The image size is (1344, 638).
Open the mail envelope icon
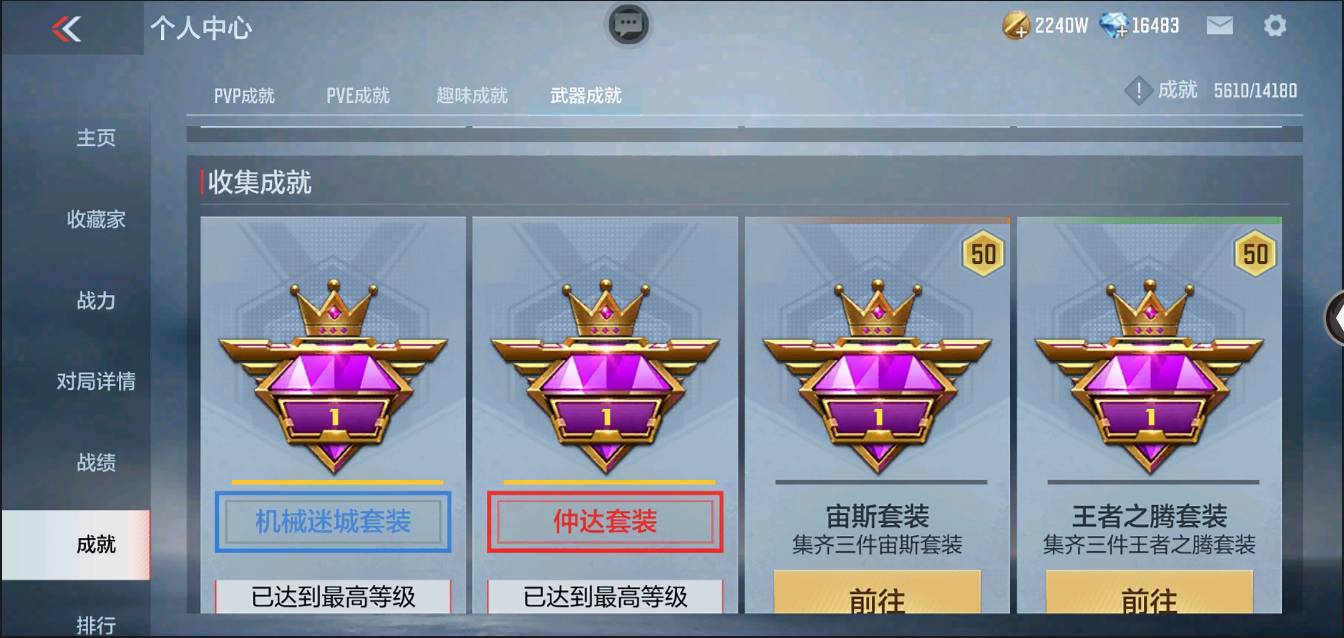[x=1219, y=26]
